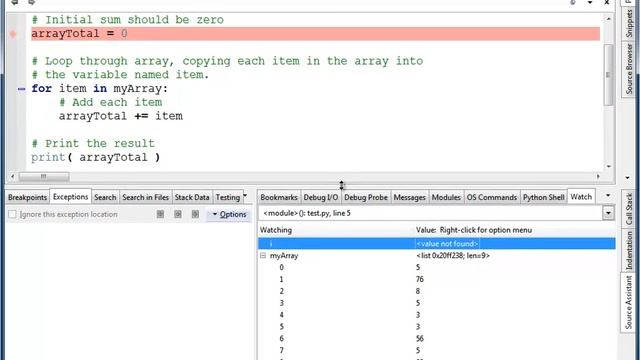Select the highlighted watch row named i
The height and width of the screenshot is (360, 640).
click(x=437, y=244)
